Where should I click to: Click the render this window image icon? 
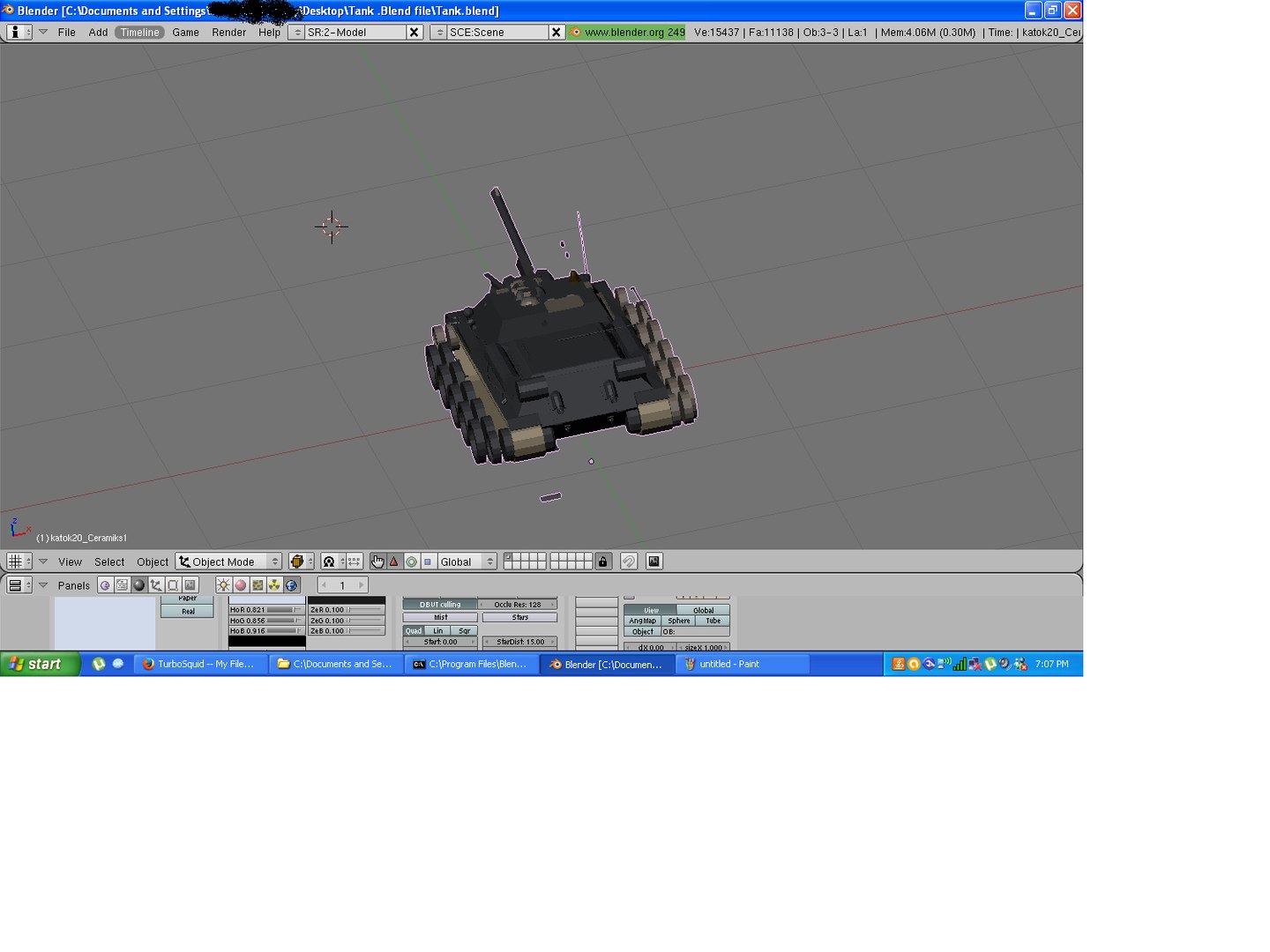pos(654,562)
